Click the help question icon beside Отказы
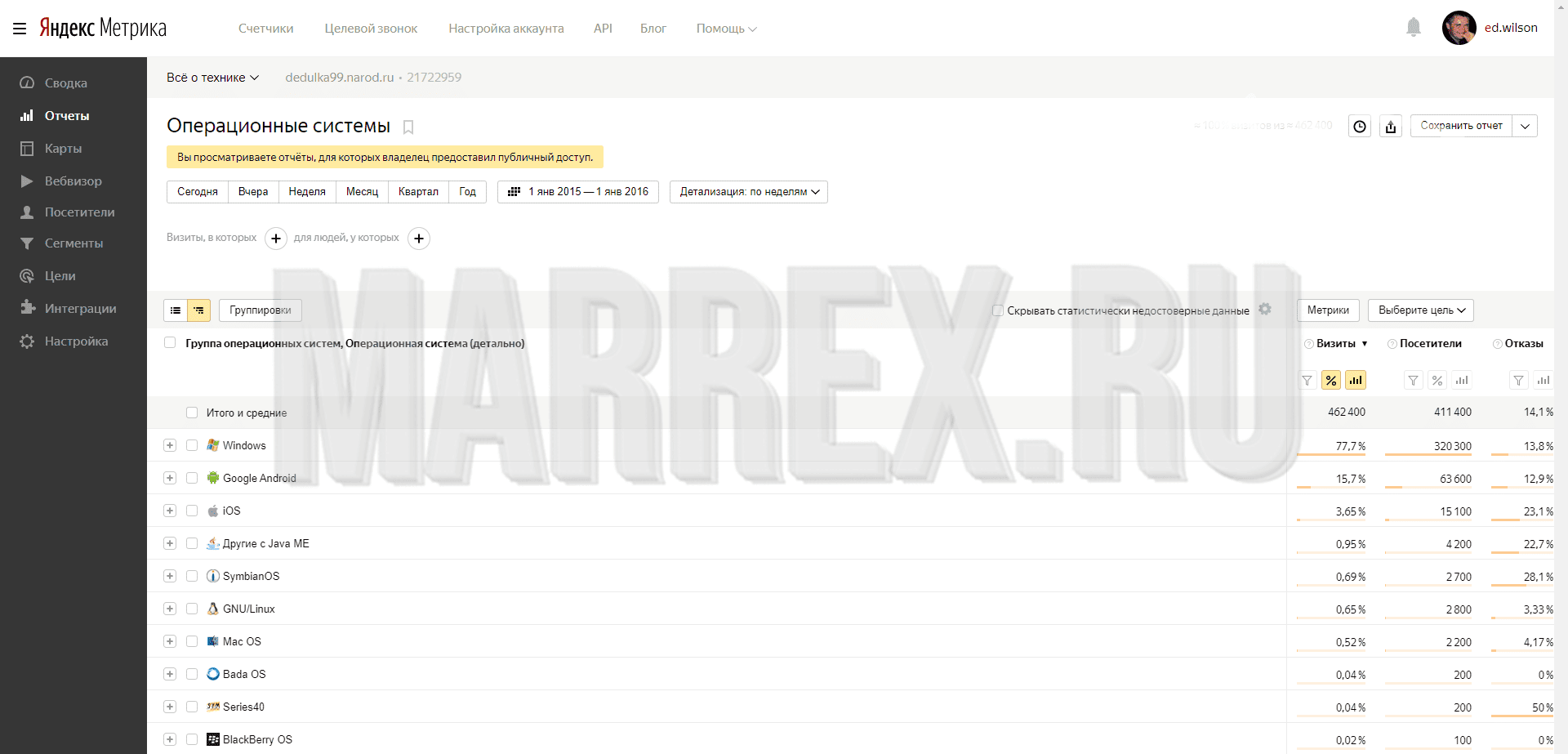1568x754 pixels. [x=1498, y=344]
